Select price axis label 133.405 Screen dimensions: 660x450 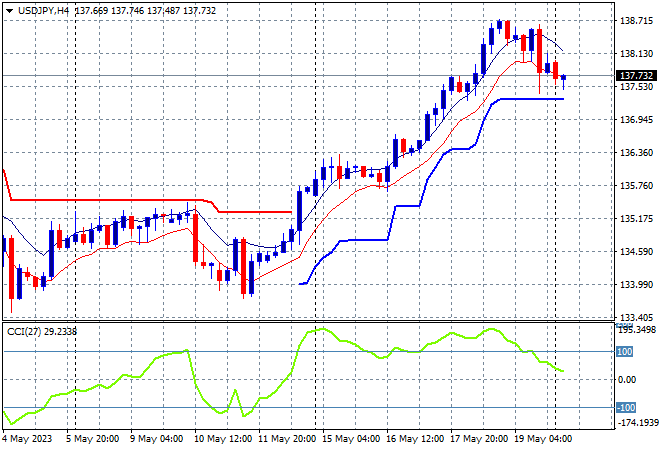pyautogui.click(x=637, y=317)
